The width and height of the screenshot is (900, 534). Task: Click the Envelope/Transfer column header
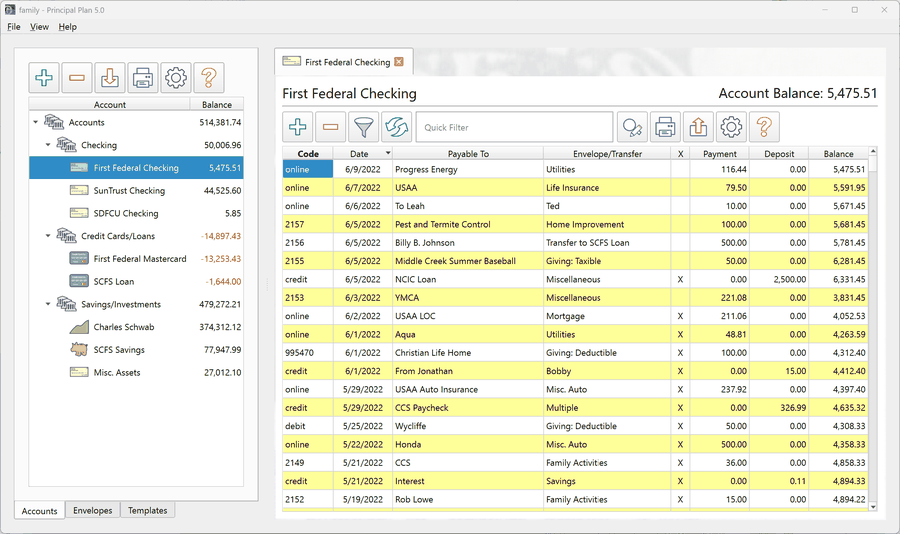click(x=607, y=154)
